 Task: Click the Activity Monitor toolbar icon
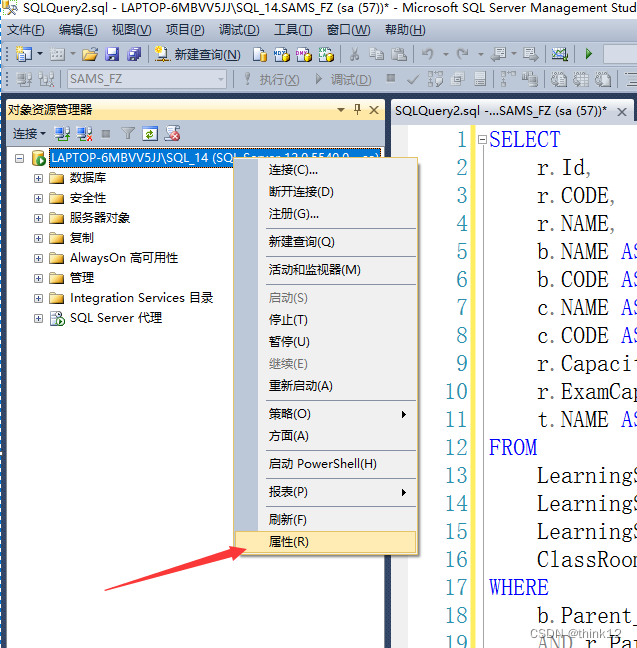[560, 54]
